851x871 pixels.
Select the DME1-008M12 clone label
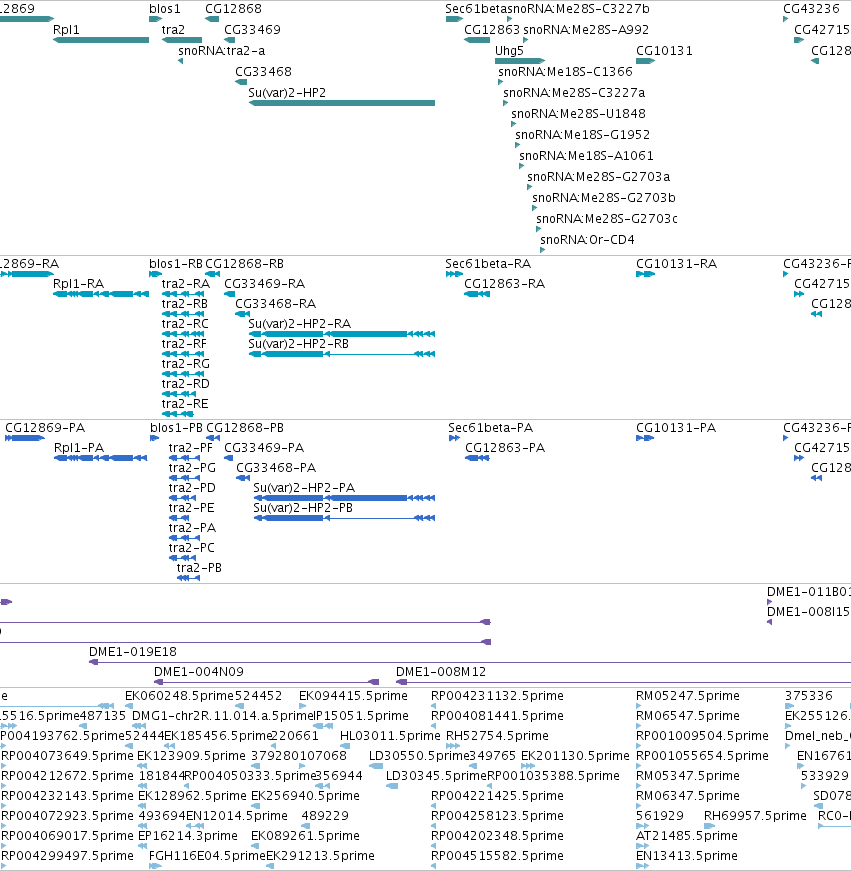[x=441, y=672]
